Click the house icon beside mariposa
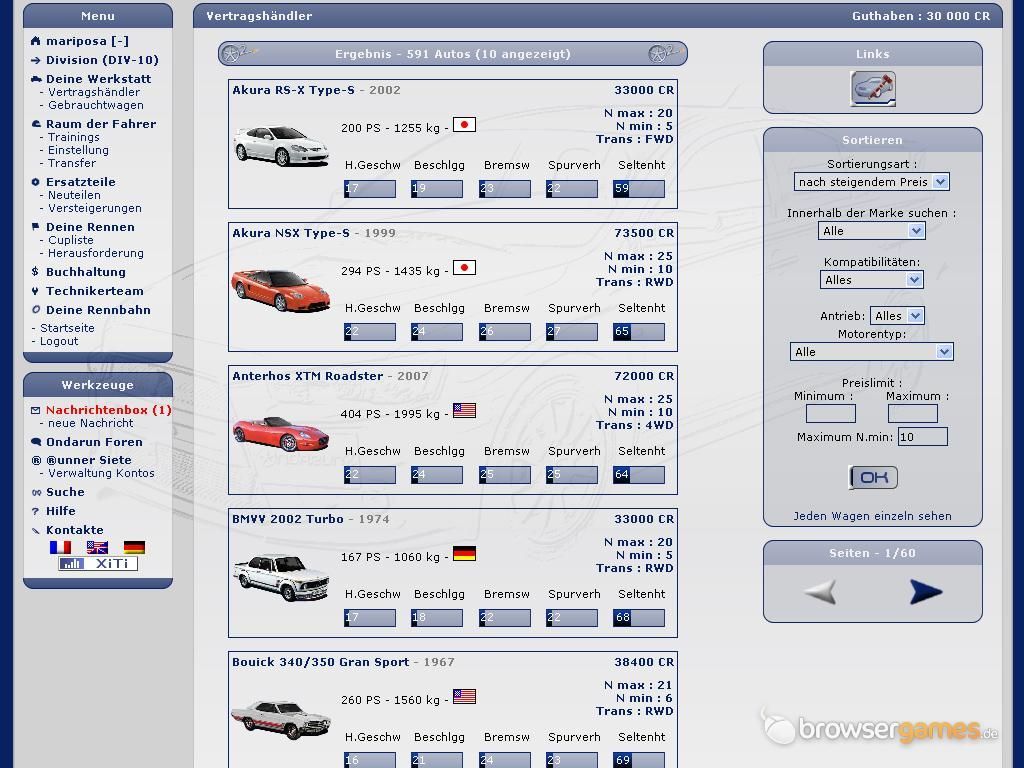 point(36,41)
